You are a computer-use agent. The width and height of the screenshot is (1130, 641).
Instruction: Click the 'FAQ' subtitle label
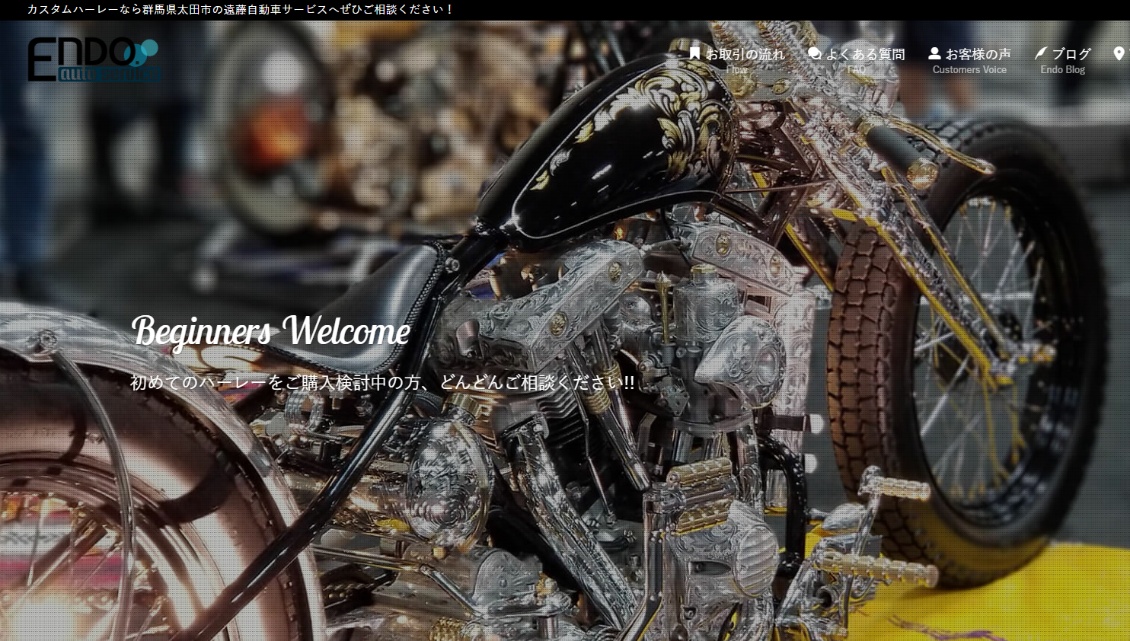coord(856,70)
